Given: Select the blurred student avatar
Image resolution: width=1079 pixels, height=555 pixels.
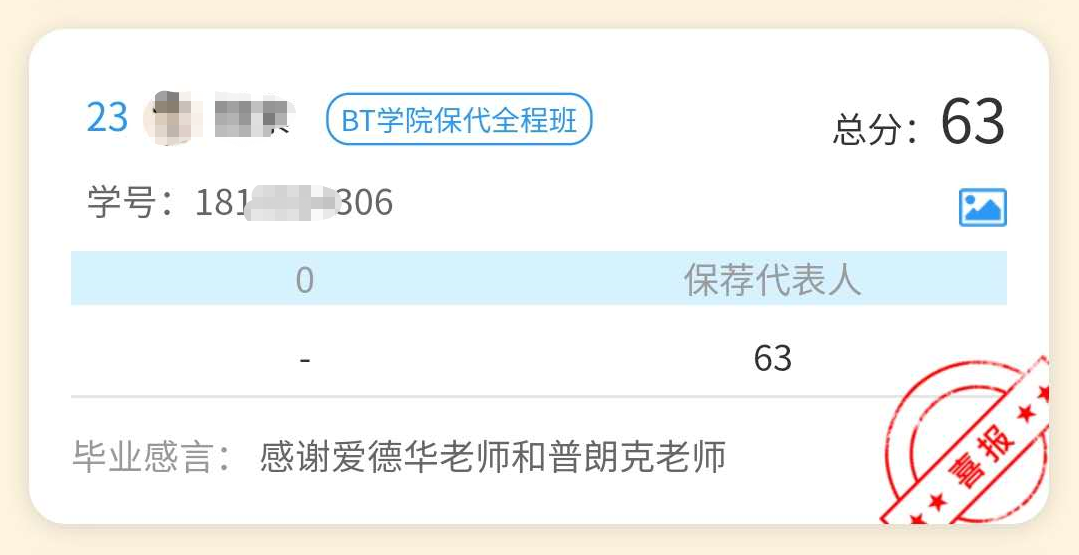Looking at the screenshot, I should point(172,118).
